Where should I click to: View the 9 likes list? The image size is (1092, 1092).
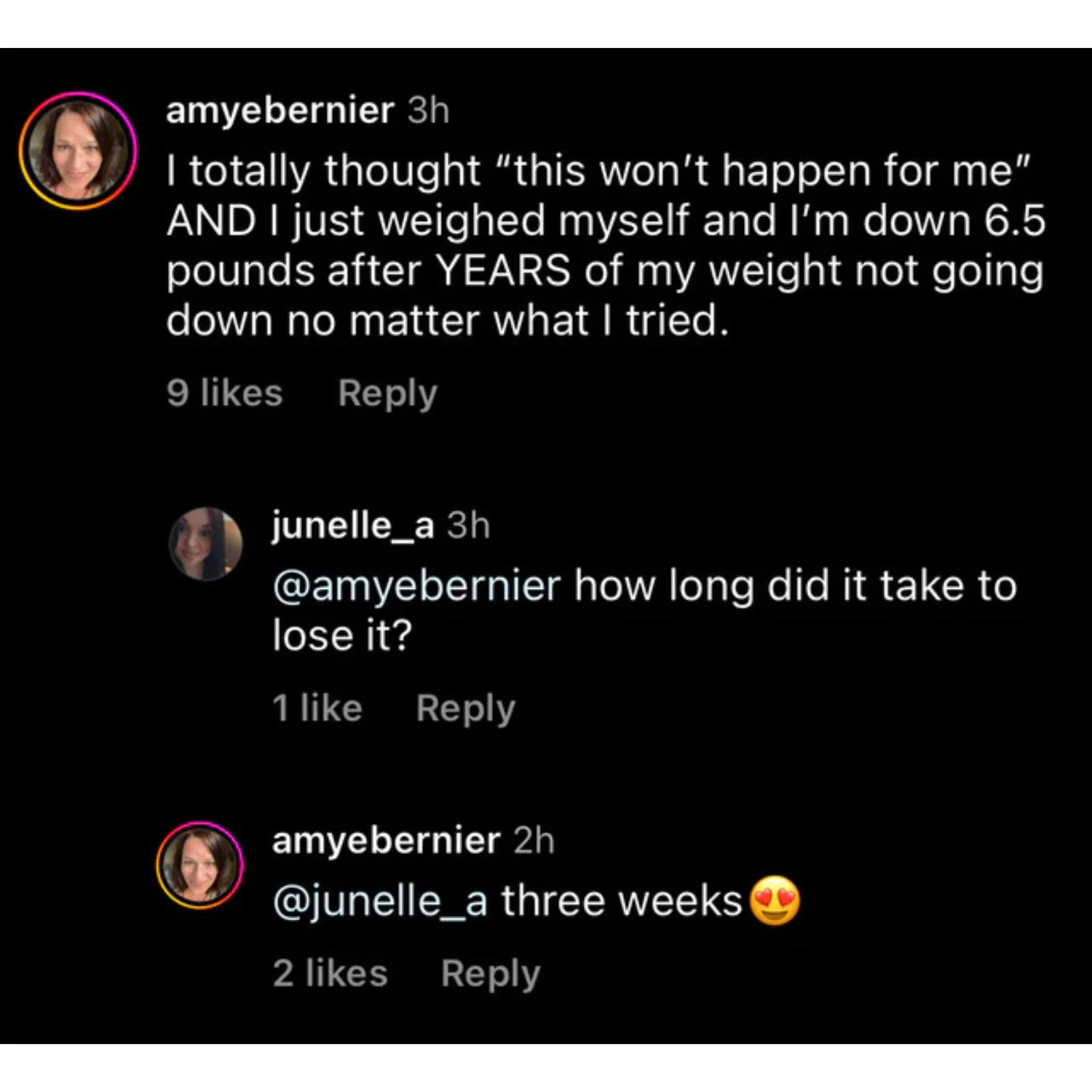click(224, 393)
